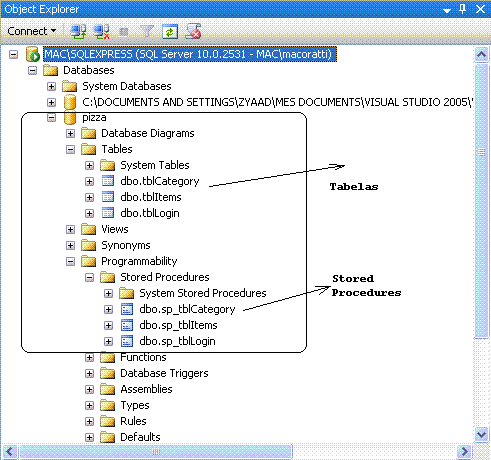
Task: Select the System Tables label
Action: pyautogui.click(x=155, y=165)
